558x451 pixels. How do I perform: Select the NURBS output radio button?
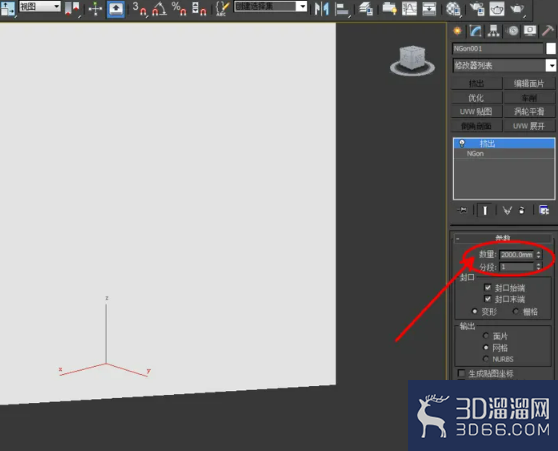click(486, 358)
